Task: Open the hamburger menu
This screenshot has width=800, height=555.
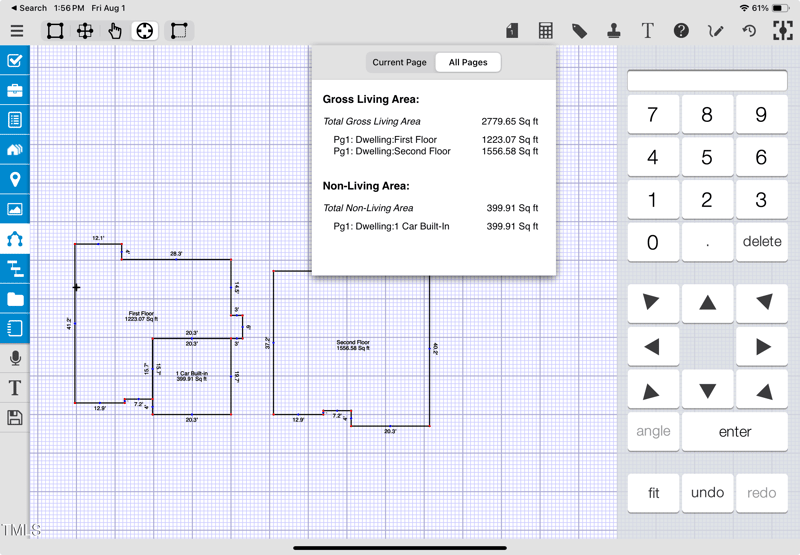Action: point(17,31)
